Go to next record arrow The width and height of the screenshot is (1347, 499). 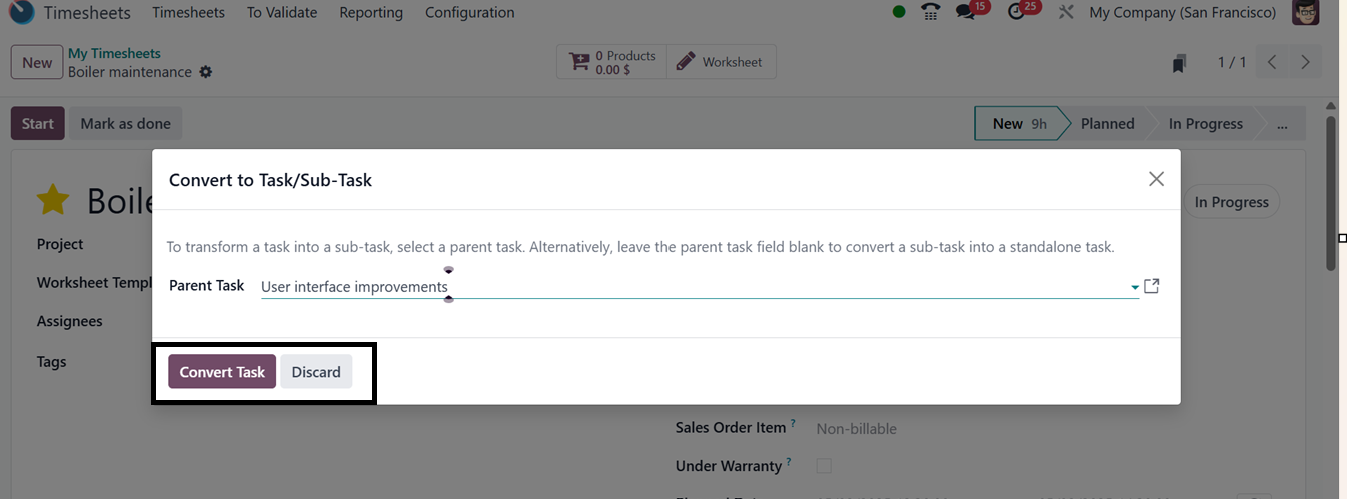(x=1305, y=62)
